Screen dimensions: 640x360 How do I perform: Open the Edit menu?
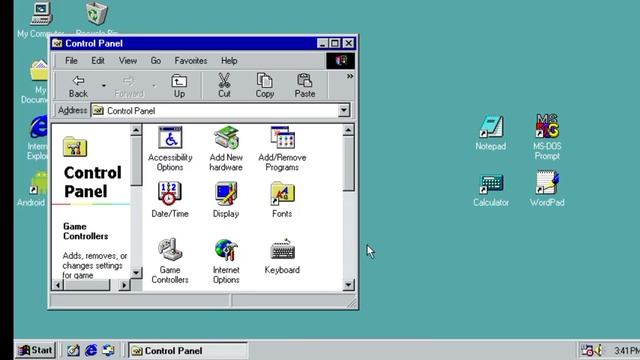coord(98,60)
